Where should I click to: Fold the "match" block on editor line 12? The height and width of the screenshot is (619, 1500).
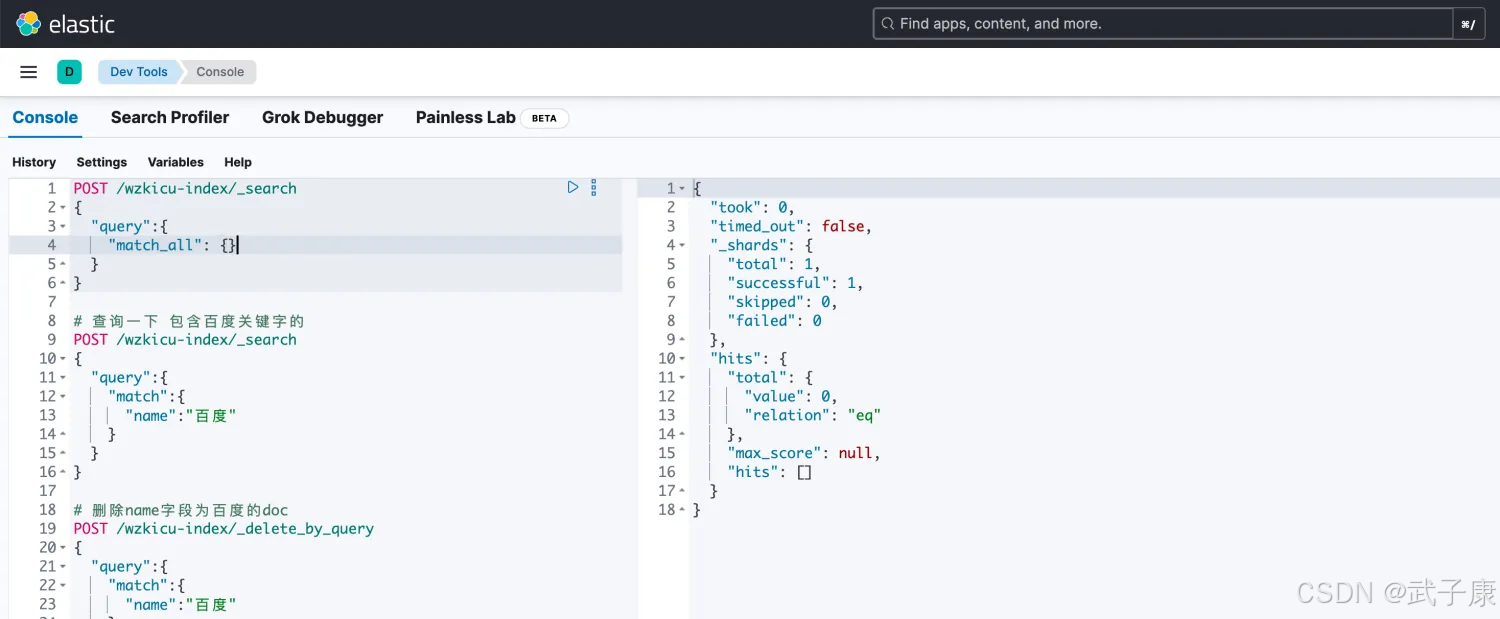click(x=63, y=397)
